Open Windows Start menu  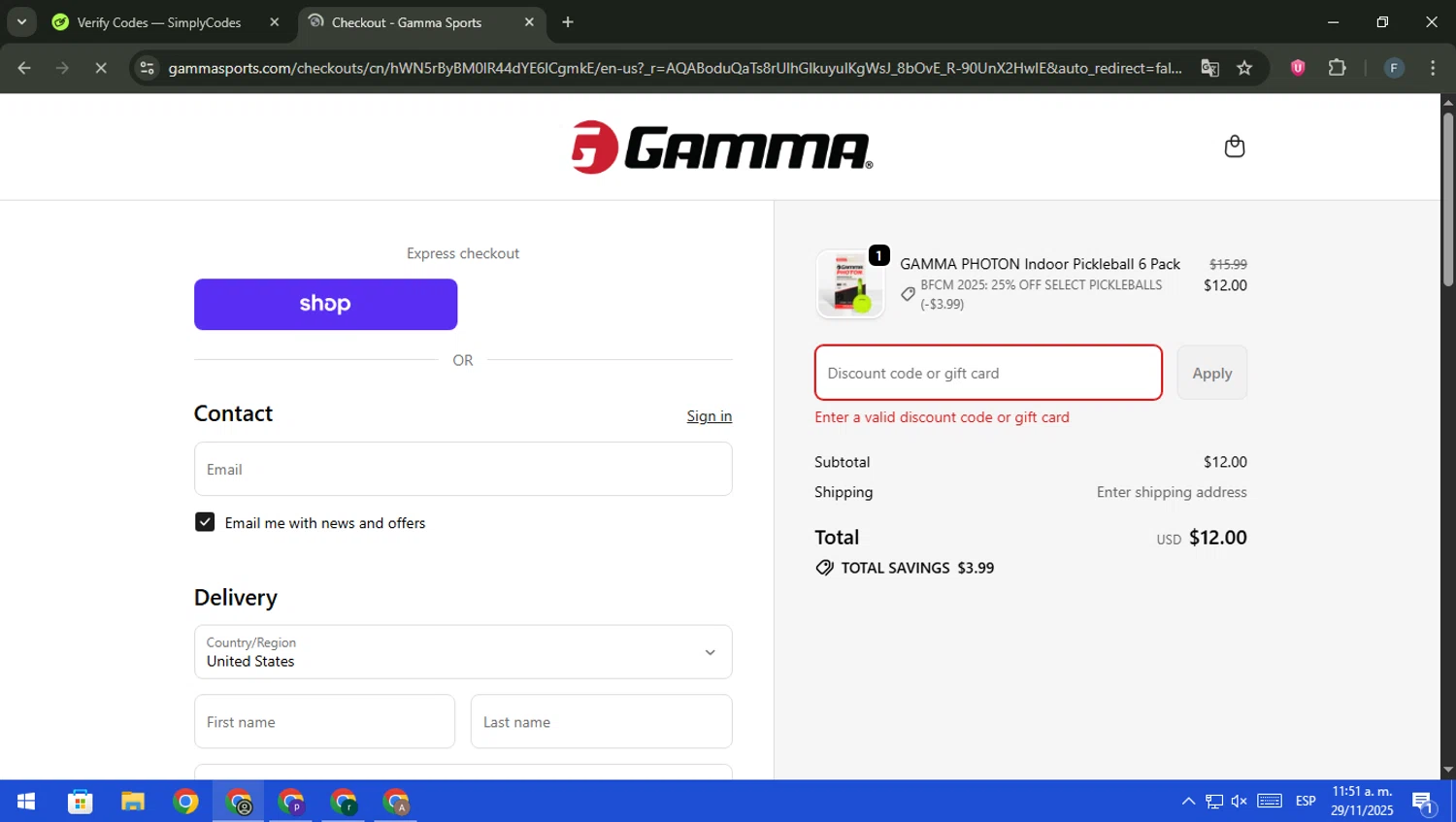click(x=26, y=802)
